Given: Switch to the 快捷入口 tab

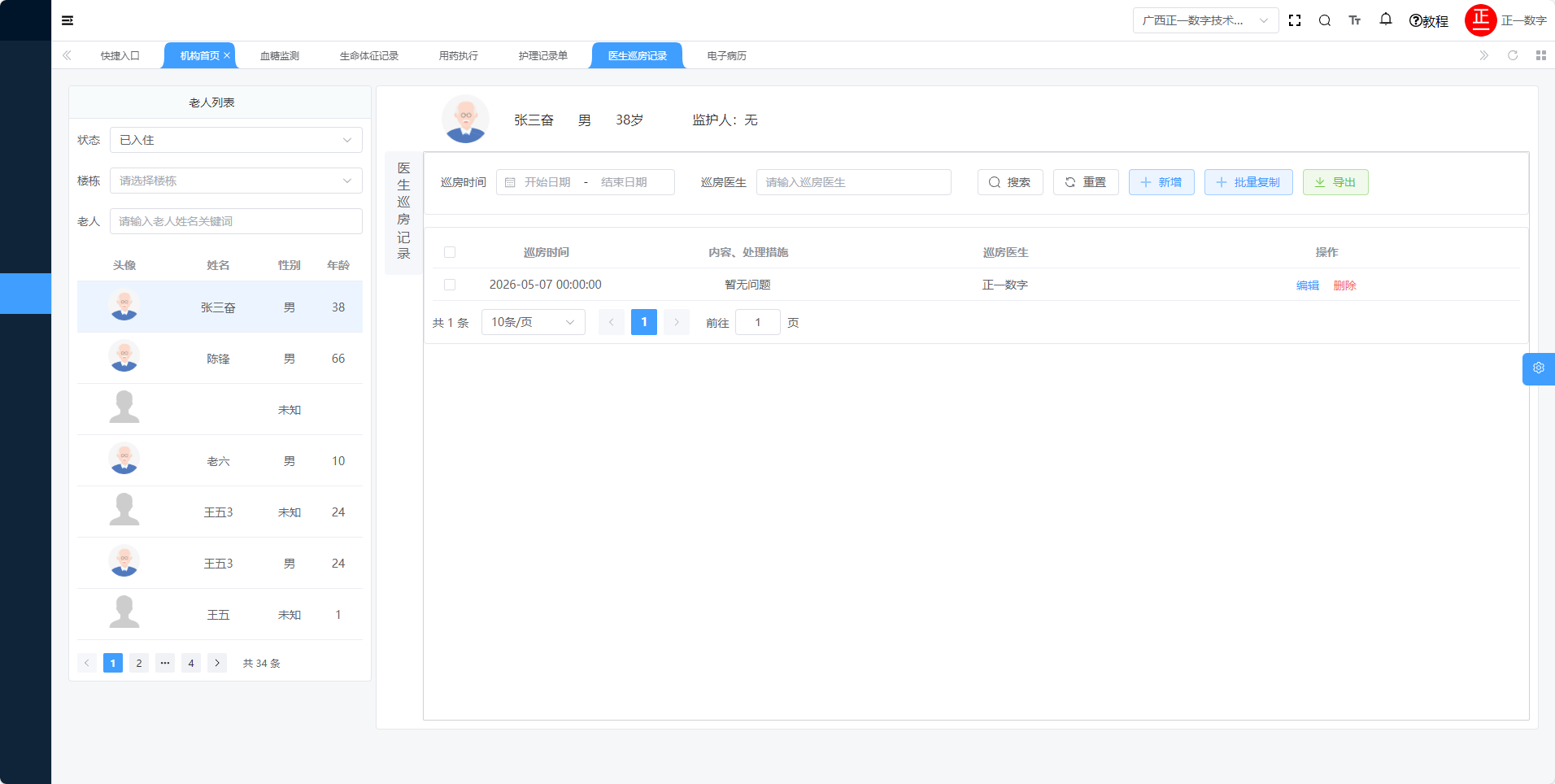Looking at the screenshot, I should 120,55.
